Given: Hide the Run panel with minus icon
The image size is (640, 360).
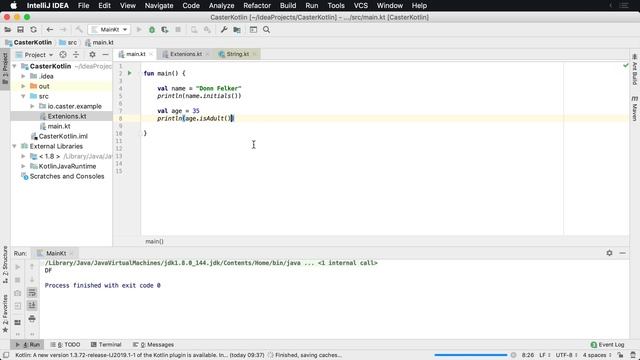Looking at the screenshot, I should pyautogui.click(x=622, y=253).
